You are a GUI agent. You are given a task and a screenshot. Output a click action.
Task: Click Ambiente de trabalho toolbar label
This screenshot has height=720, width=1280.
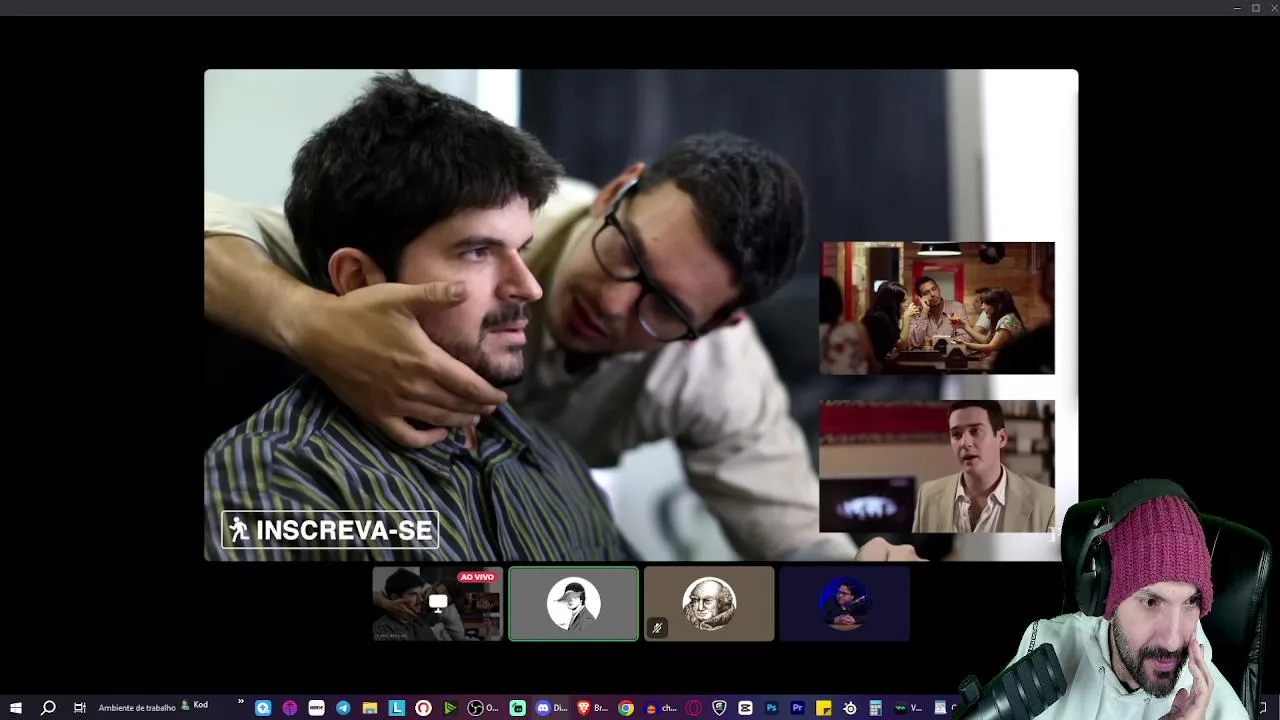137,708
